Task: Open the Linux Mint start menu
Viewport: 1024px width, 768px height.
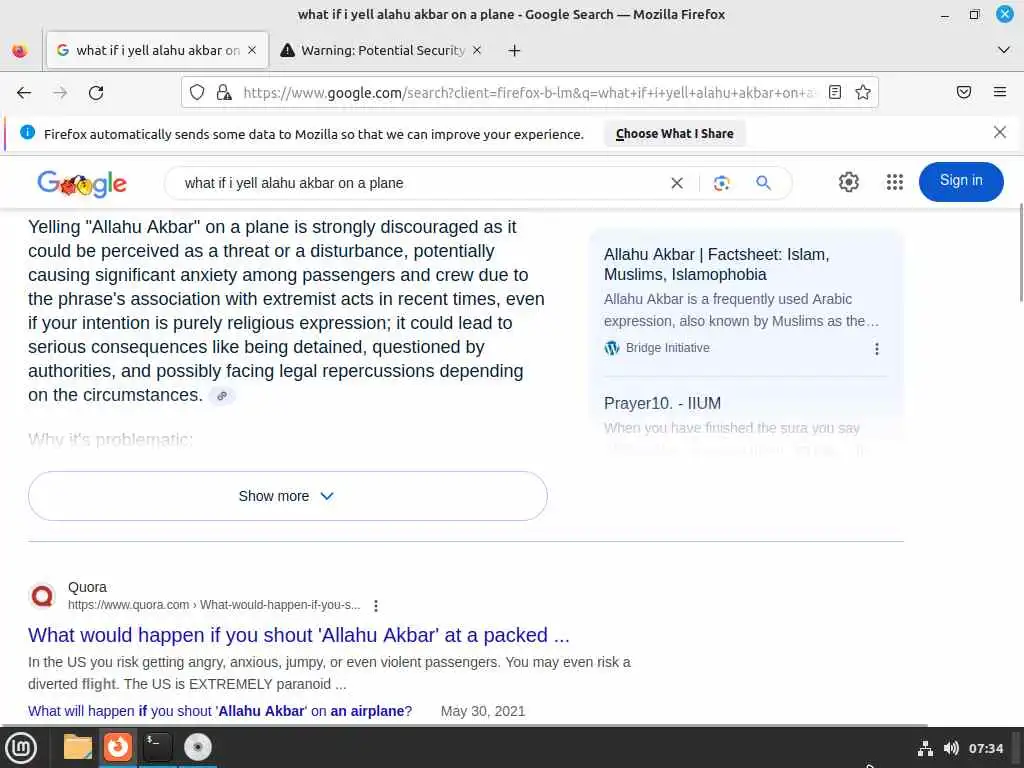Action: pyautogui.click(x=21, y=748)
